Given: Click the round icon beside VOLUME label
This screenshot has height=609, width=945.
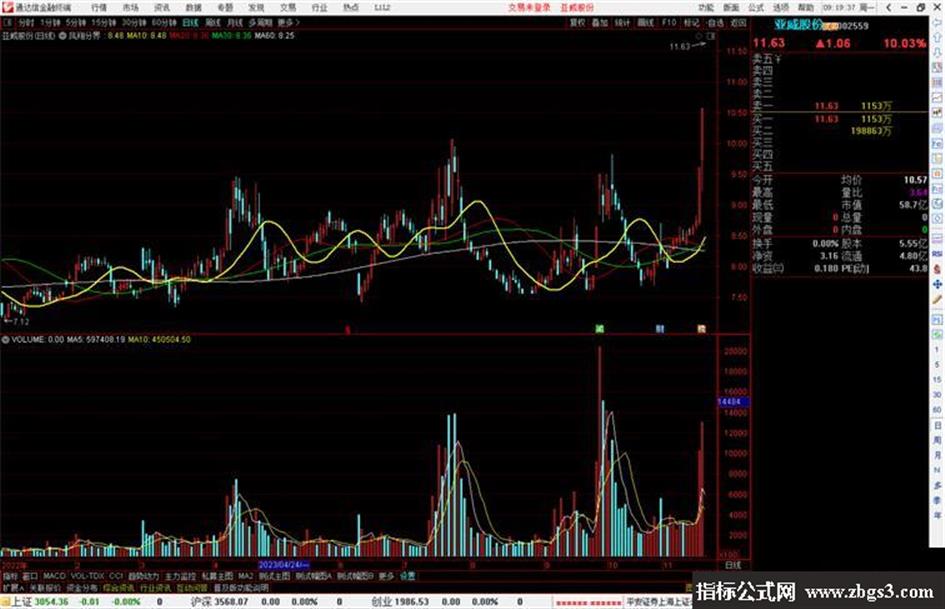Looking at the screenshot, I should (x=5, y=340).
